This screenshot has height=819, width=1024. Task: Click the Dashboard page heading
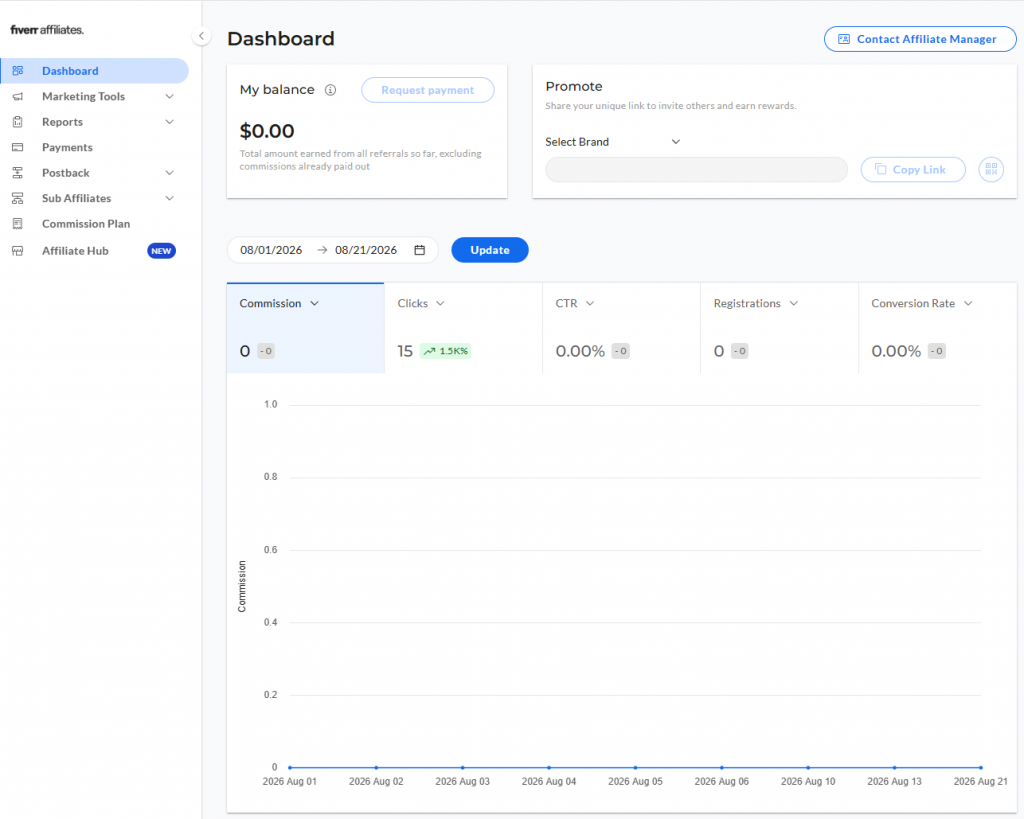[281, 39]
